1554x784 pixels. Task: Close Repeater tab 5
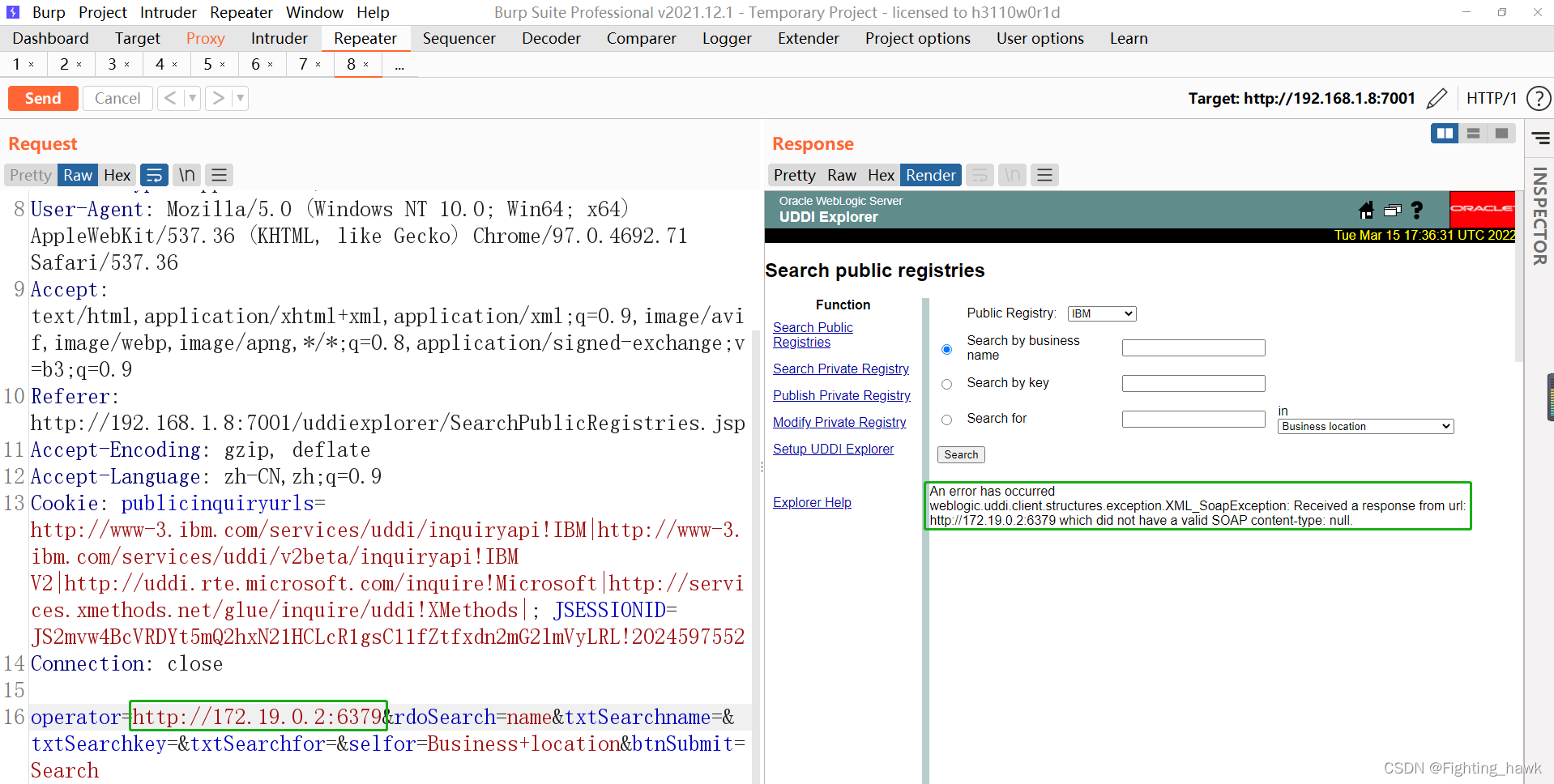click(x=223, y=65)
